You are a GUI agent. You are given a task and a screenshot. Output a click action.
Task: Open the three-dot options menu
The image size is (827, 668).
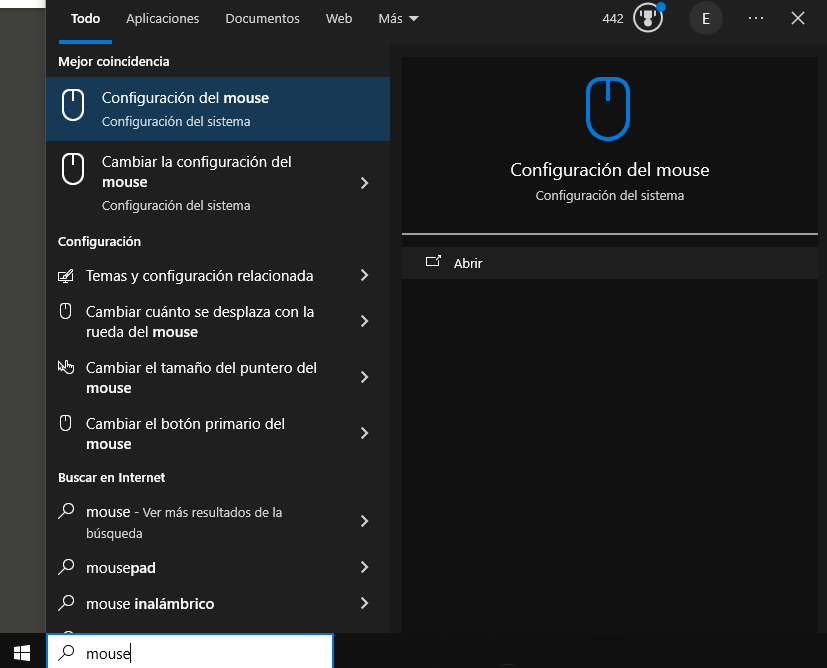pos(755,19)
